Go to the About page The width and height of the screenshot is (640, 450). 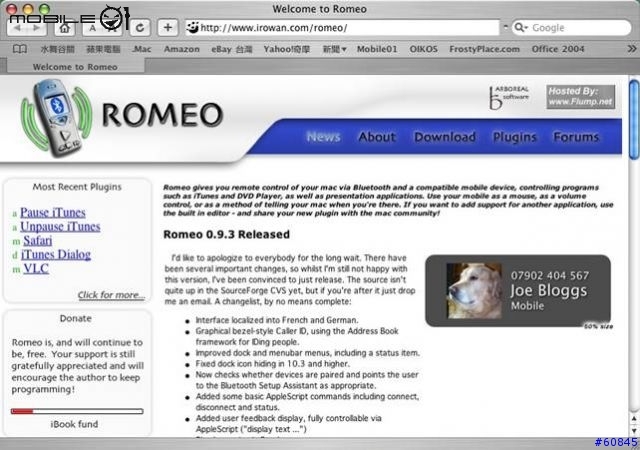(x=377, y=136)
